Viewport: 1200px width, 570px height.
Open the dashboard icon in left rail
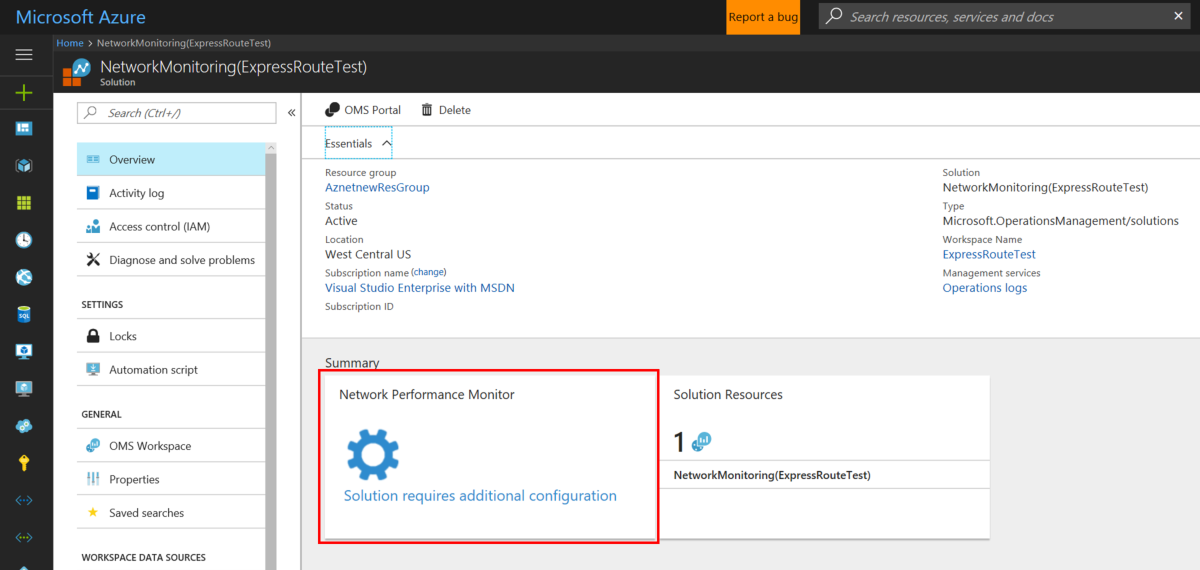tap(24, 129)
